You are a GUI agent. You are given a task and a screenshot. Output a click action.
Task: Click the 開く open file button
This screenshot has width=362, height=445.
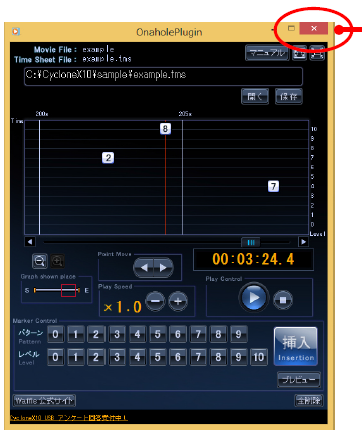(x=255, y=96)
